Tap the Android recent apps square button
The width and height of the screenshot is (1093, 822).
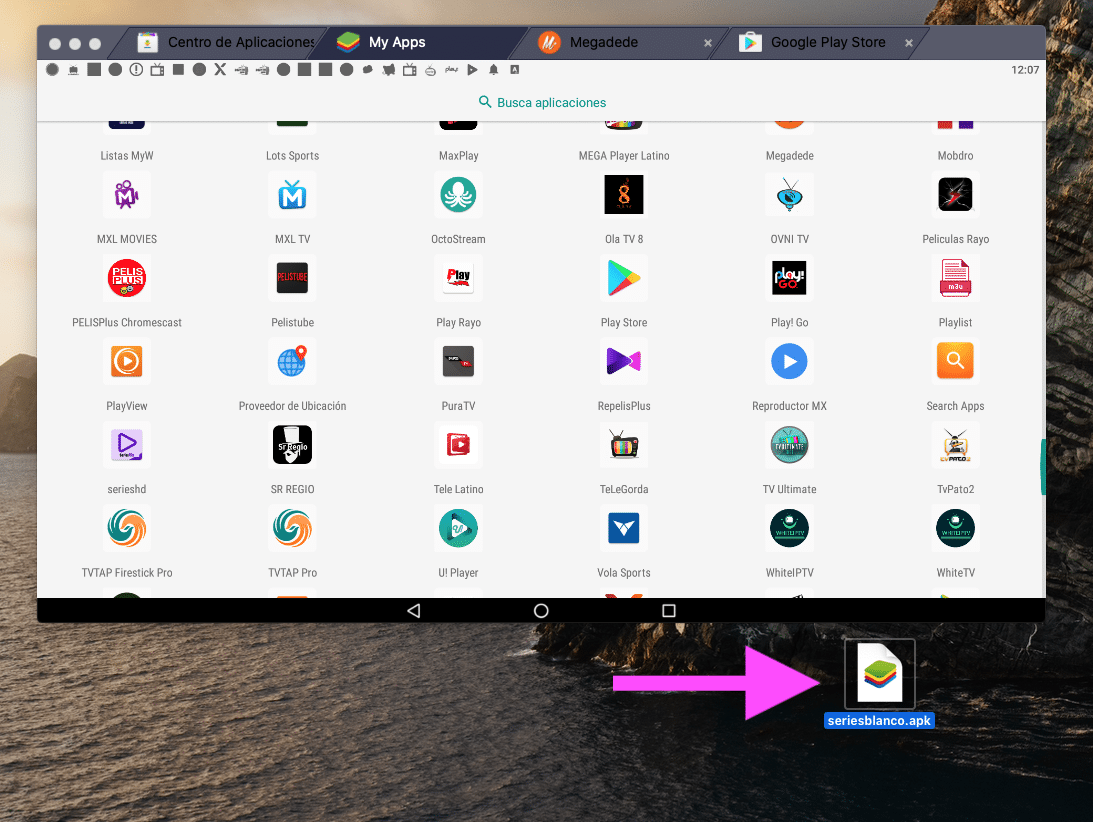[669, 610]
